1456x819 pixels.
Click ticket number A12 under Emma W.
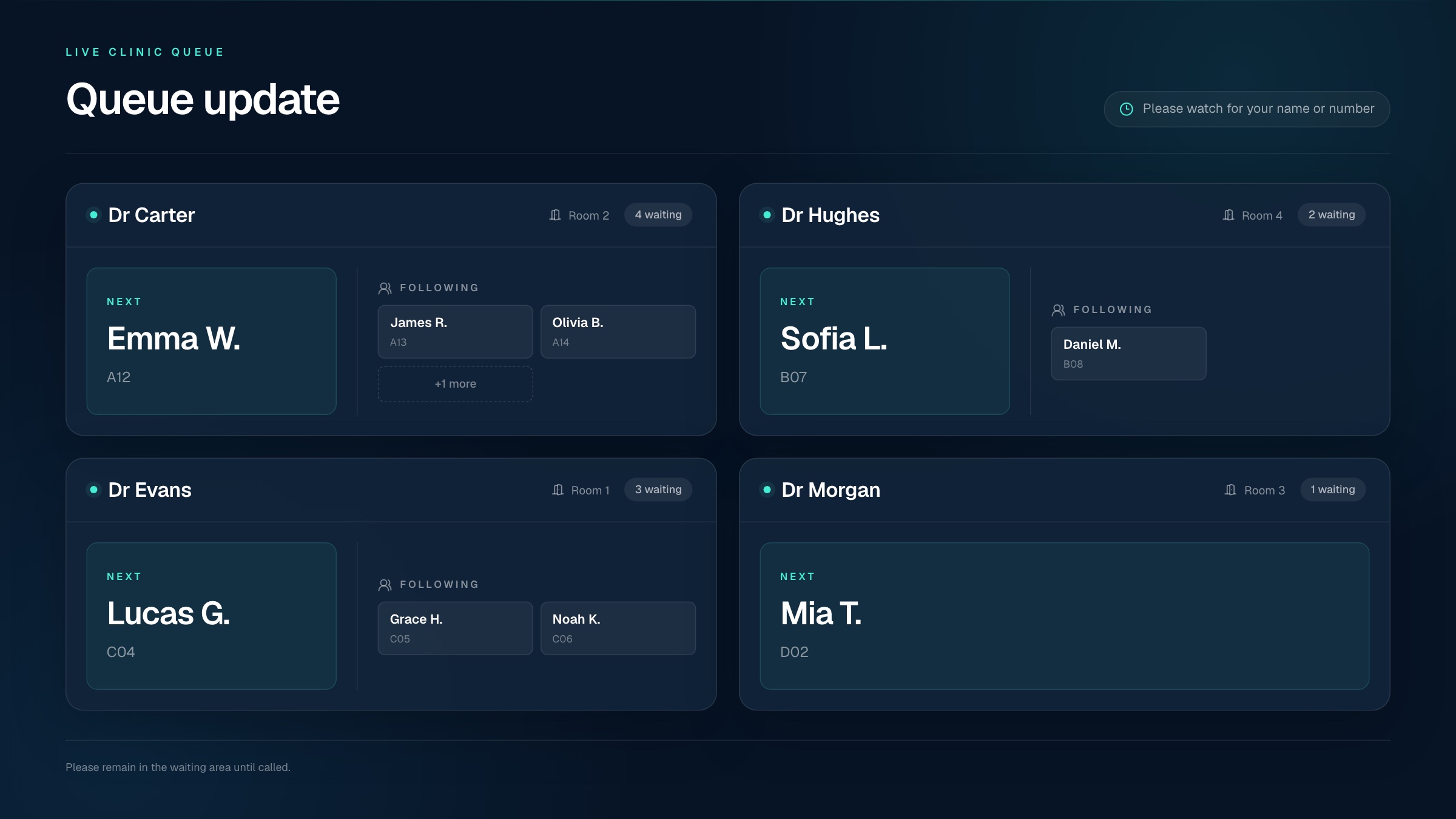click(x=119, y=377)
